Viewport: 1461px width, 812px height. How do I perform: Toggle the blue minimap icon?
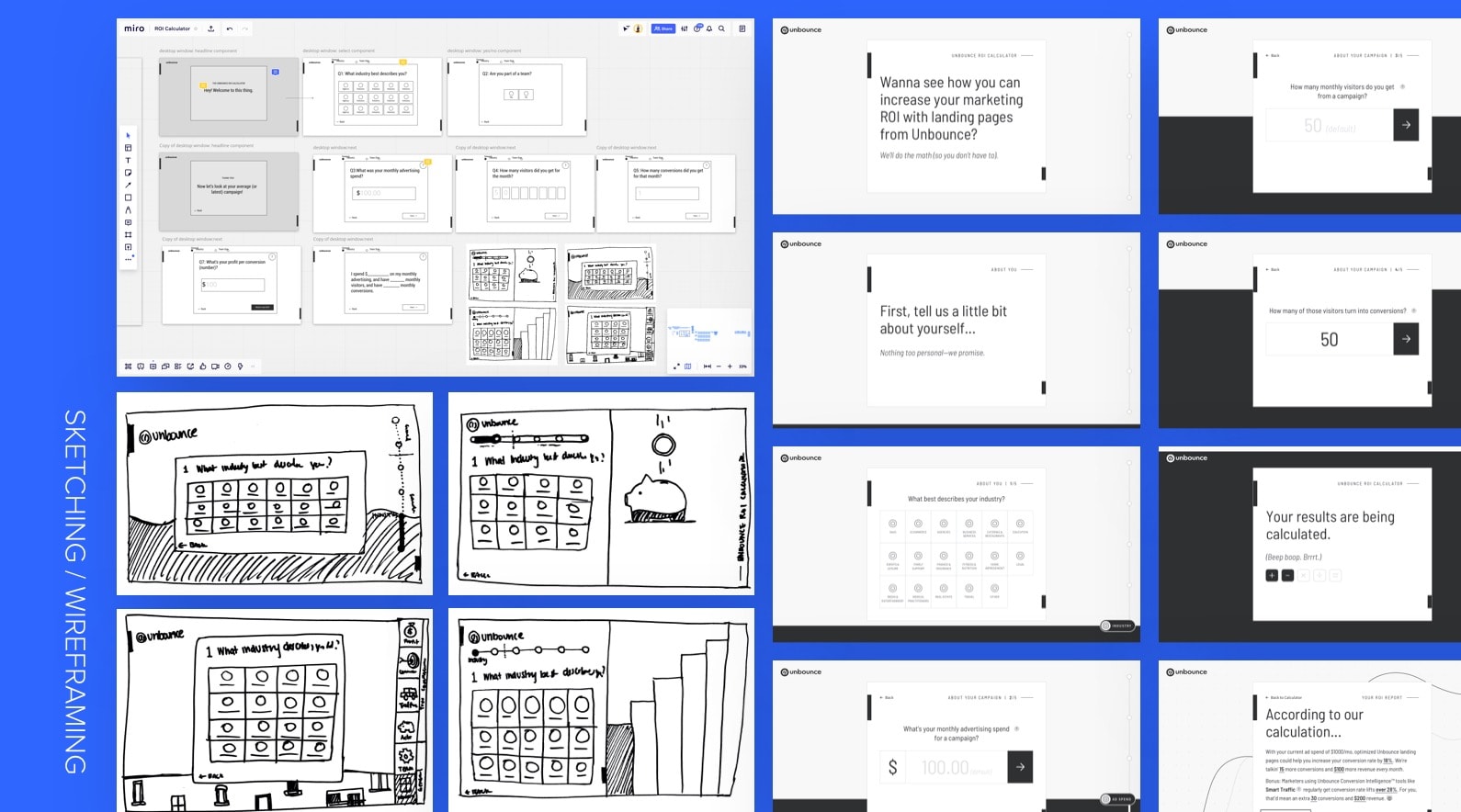tap(687, 366)
